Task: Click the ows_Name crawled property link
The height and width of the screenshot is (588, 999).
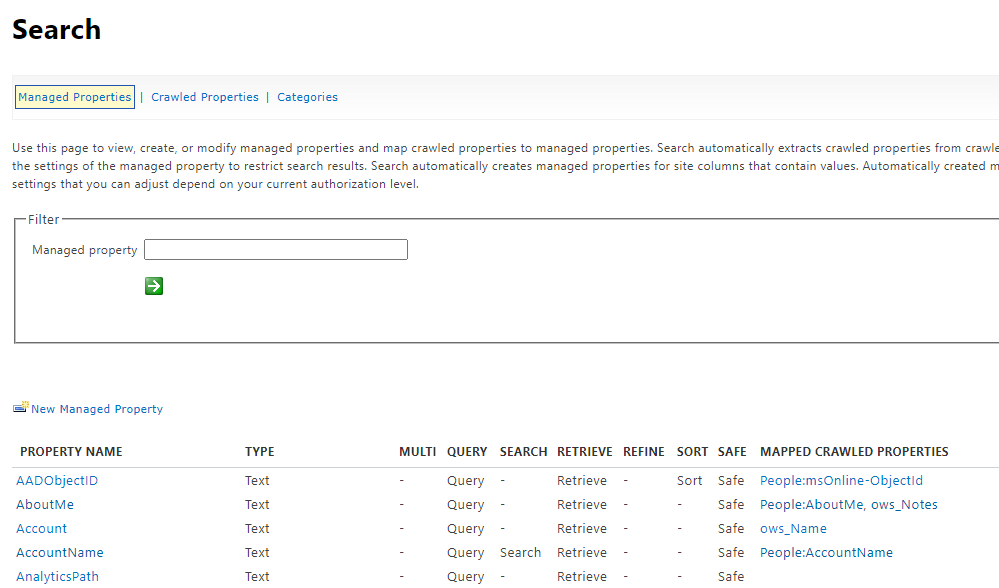Action: [793, 528]
